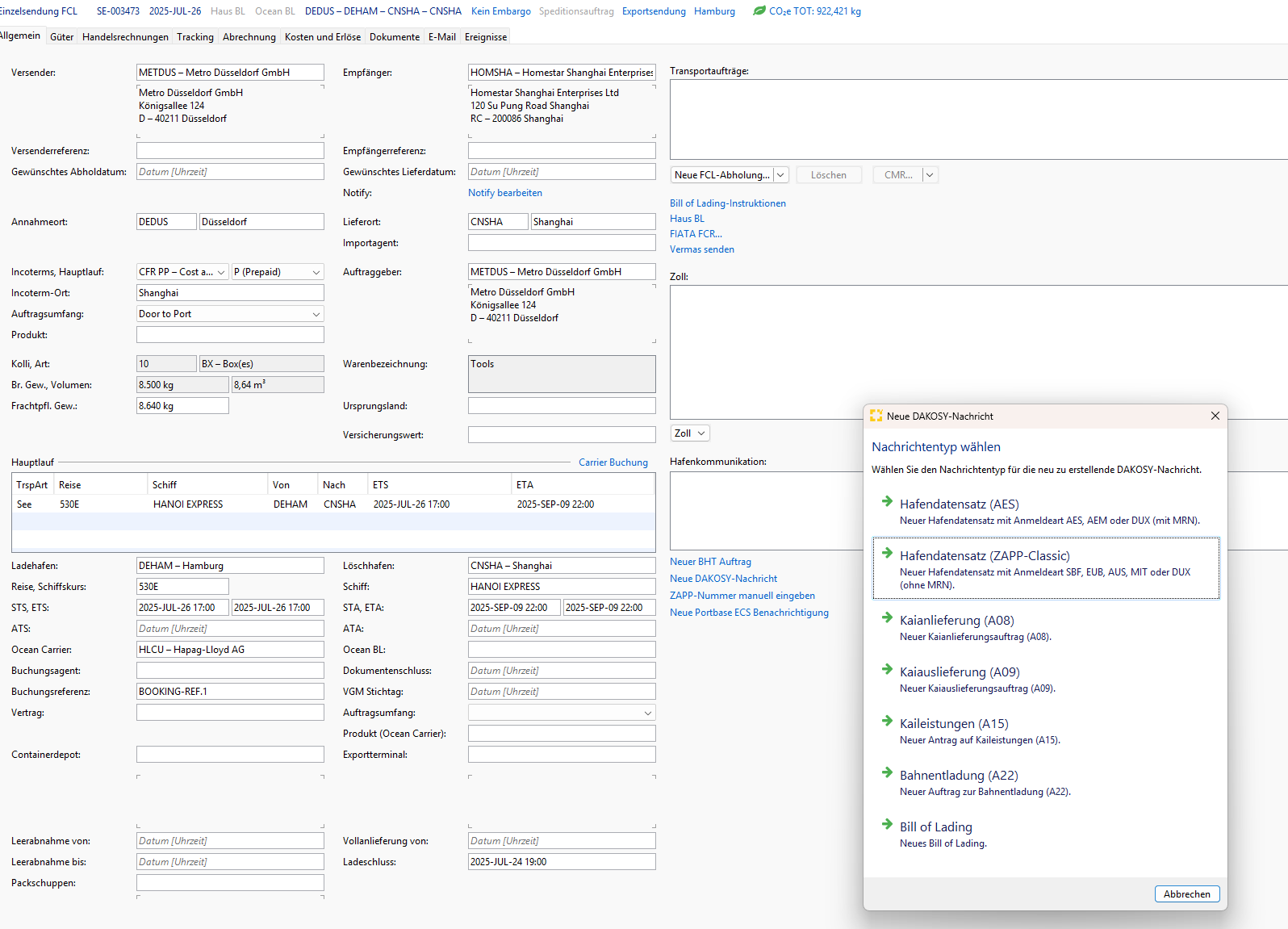Image resolution: width=1288 pixels, height=929 pixels.
Task: Focus the Ursprungsland input field
Action: click(562, 406)
